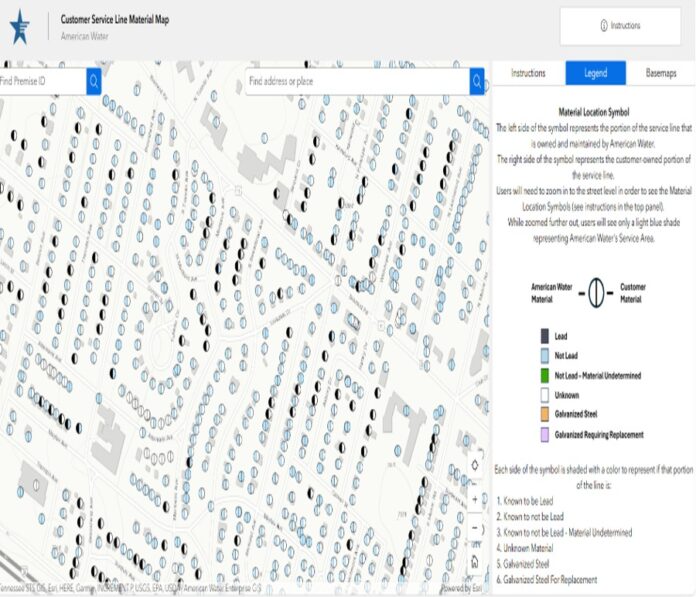Click the Powered by Esri attribution link
The height and width of the screenshot is (597, 696).
point(461,589)
